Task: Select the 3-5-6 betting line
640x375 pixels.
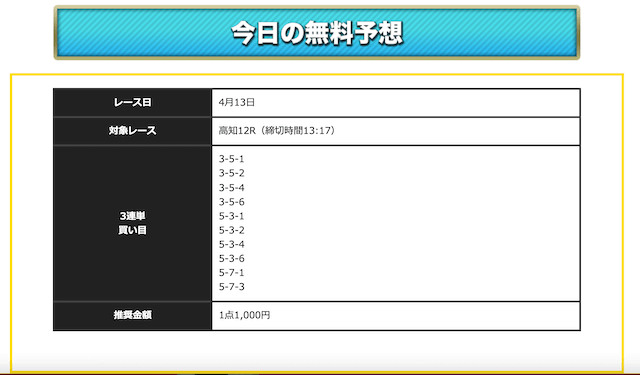Action: [231, 202]
